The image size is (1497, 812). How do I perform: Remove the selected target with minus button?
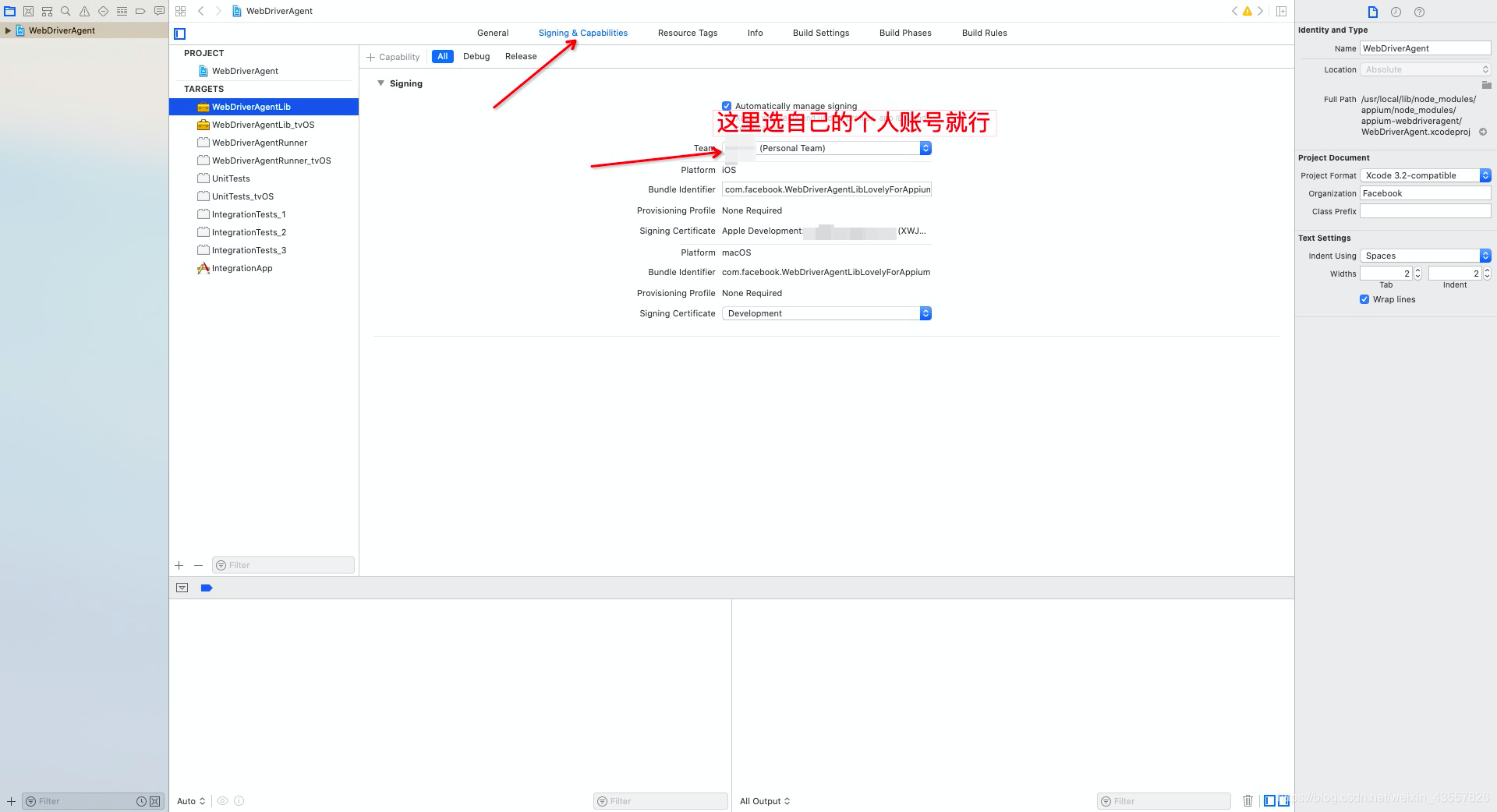coord(198,565)
